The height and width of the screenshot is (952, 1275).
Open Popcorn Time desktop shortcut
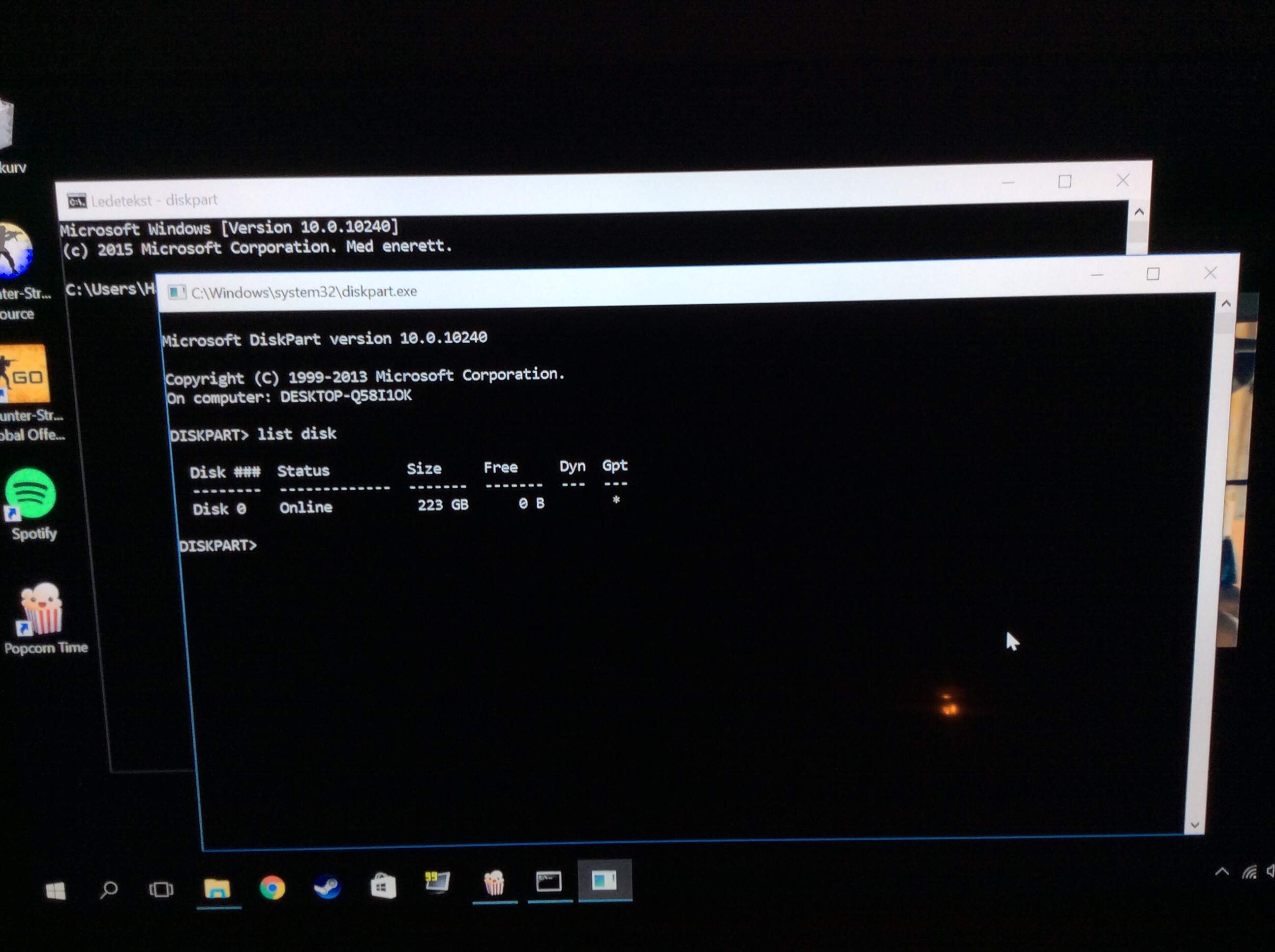coord(43,618)
